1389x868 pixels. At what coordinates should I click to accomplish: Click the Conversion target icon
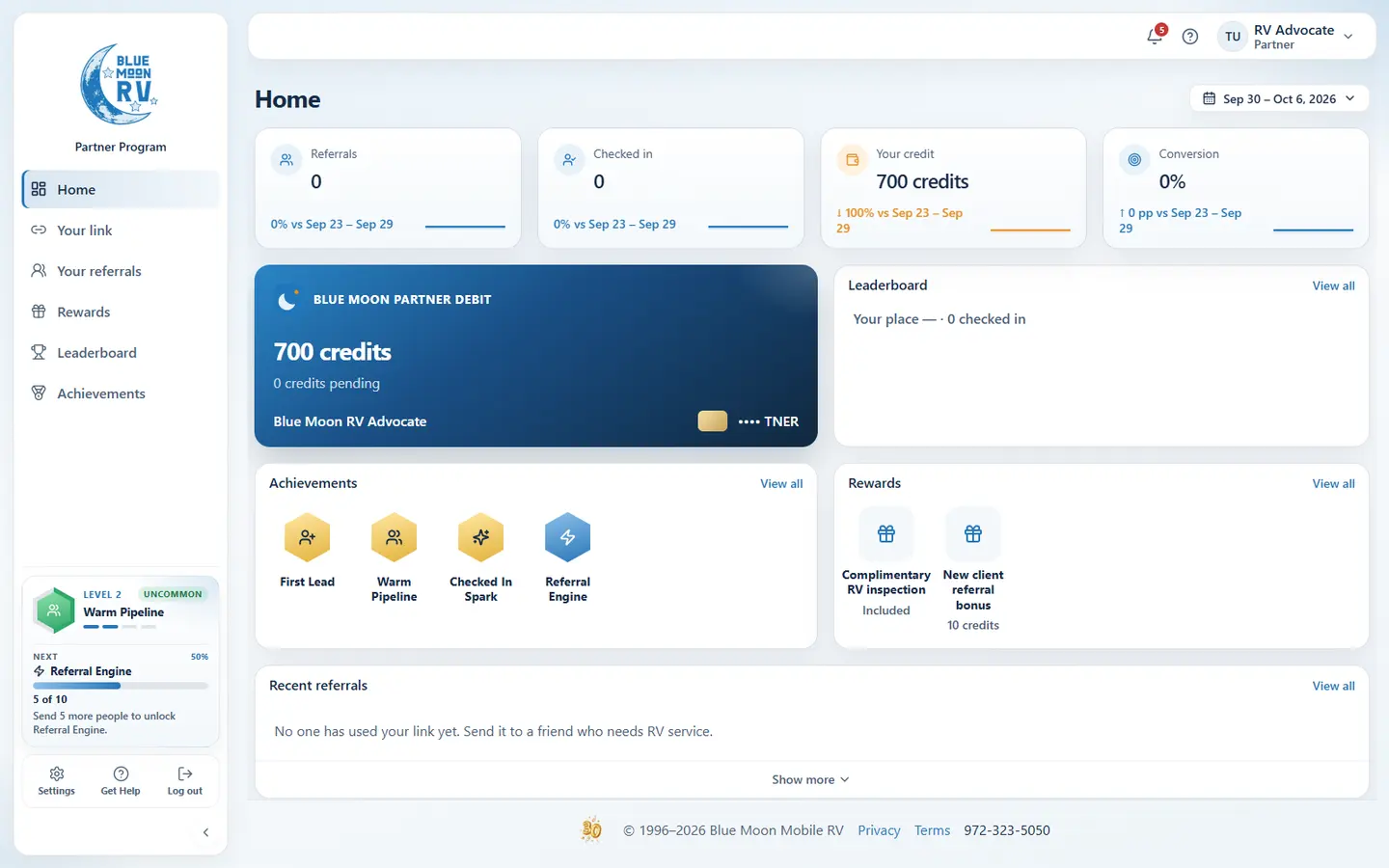[x=1134, y=160]
